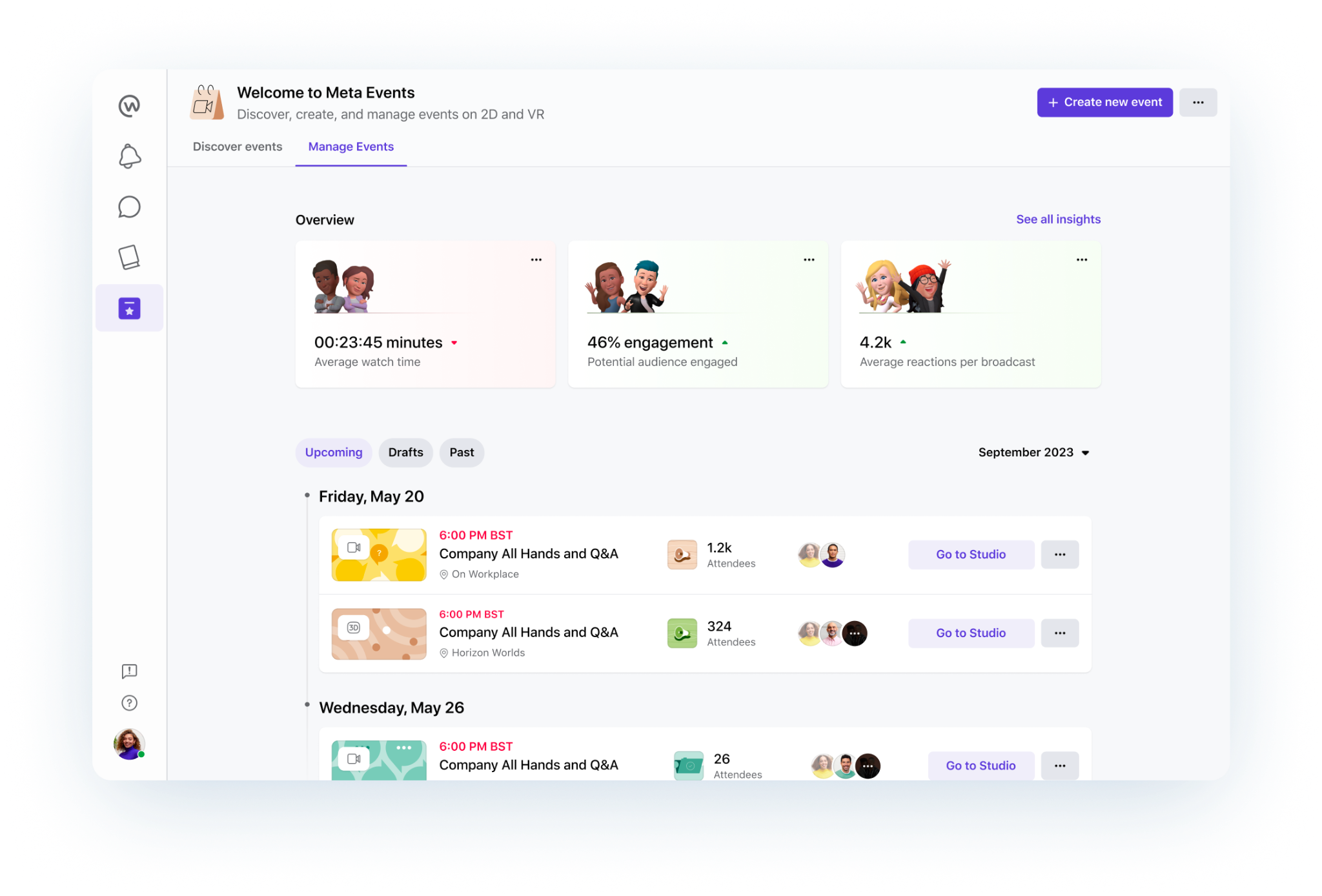Open options menu on watch time card
Viewport: 1322px width, 896px height.
tap(536, 260)
